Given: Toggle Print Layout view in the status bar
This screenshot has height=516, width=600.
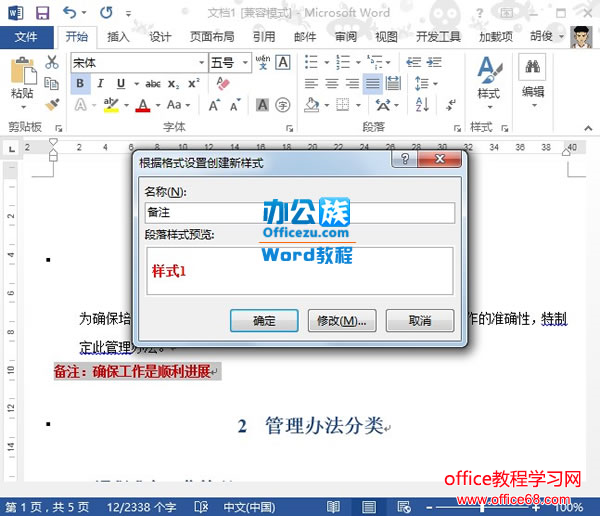Looking at the screenshot, I should pos(369,507).
